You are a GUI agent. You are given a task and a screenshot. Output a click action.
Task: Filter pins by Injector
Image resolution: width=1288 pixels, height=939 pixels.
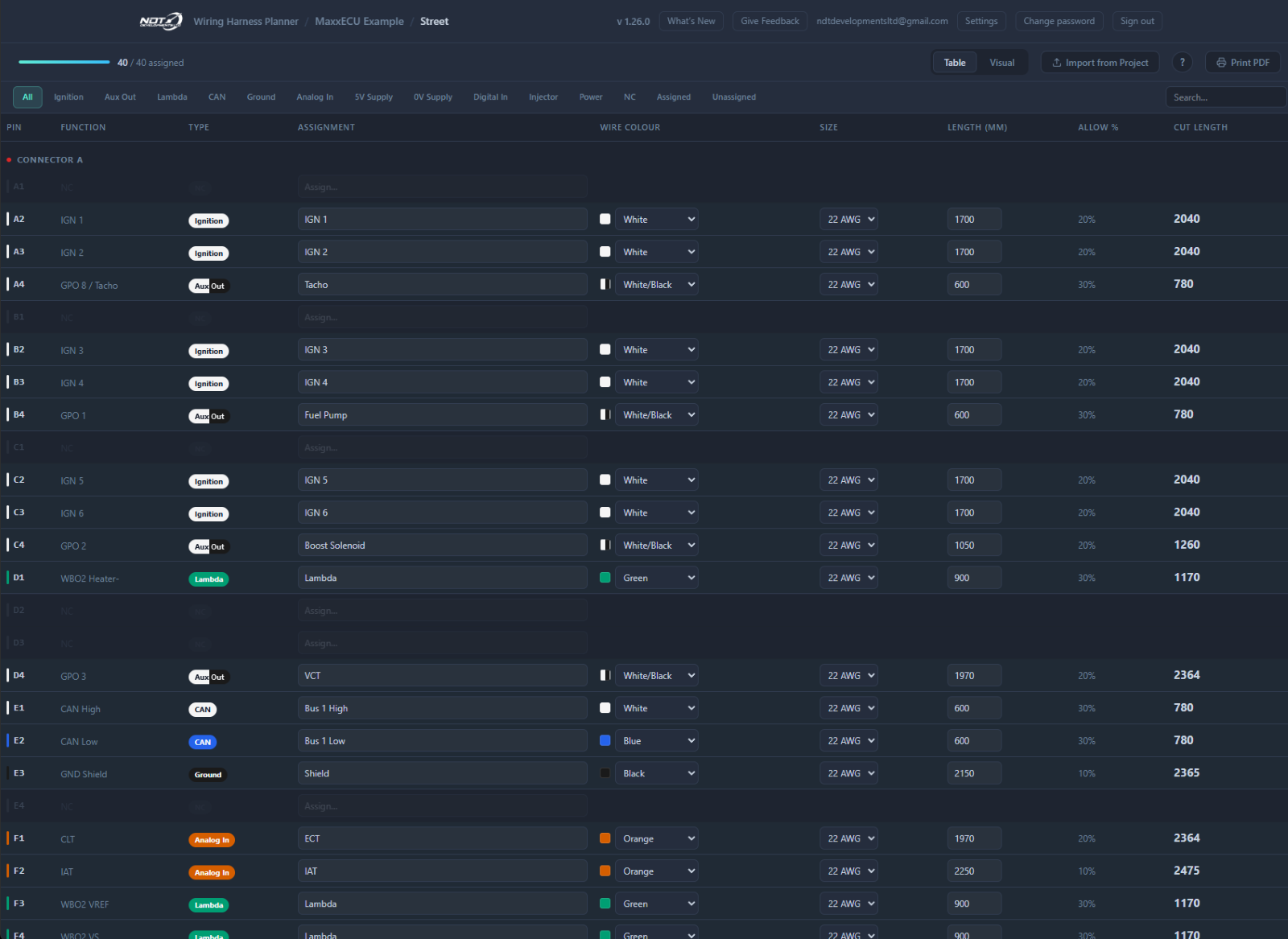click(x=543, y=97)
